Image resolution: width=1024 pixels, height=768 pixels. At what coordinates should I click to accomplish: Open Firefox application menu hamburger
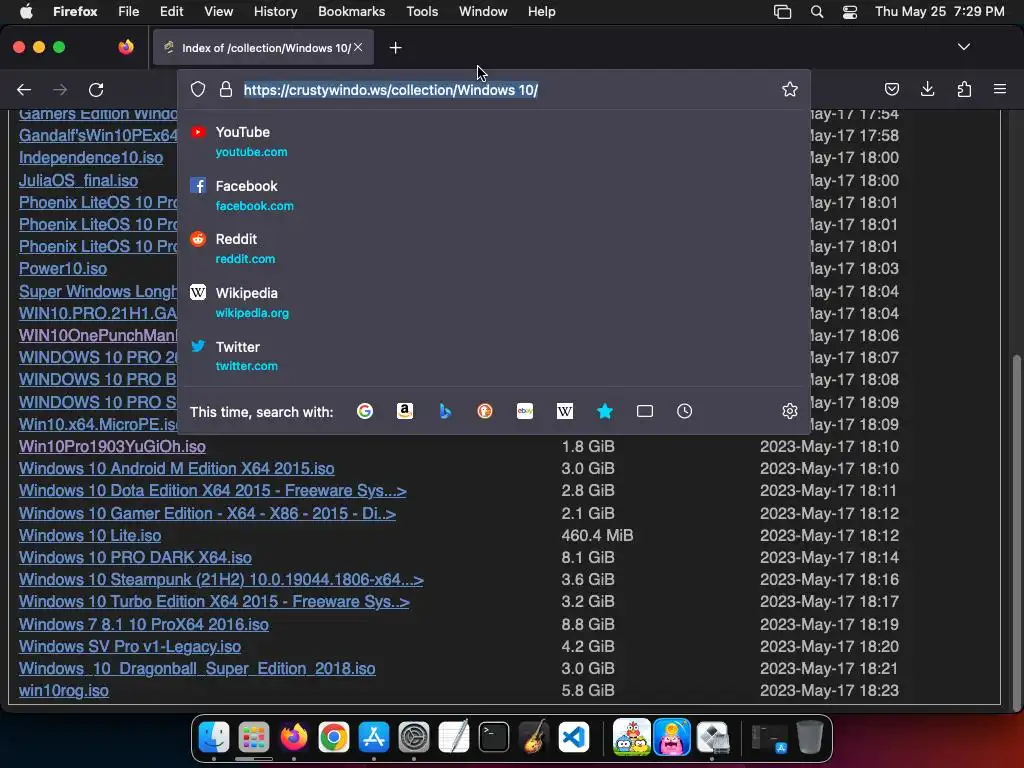point(1000,89)
